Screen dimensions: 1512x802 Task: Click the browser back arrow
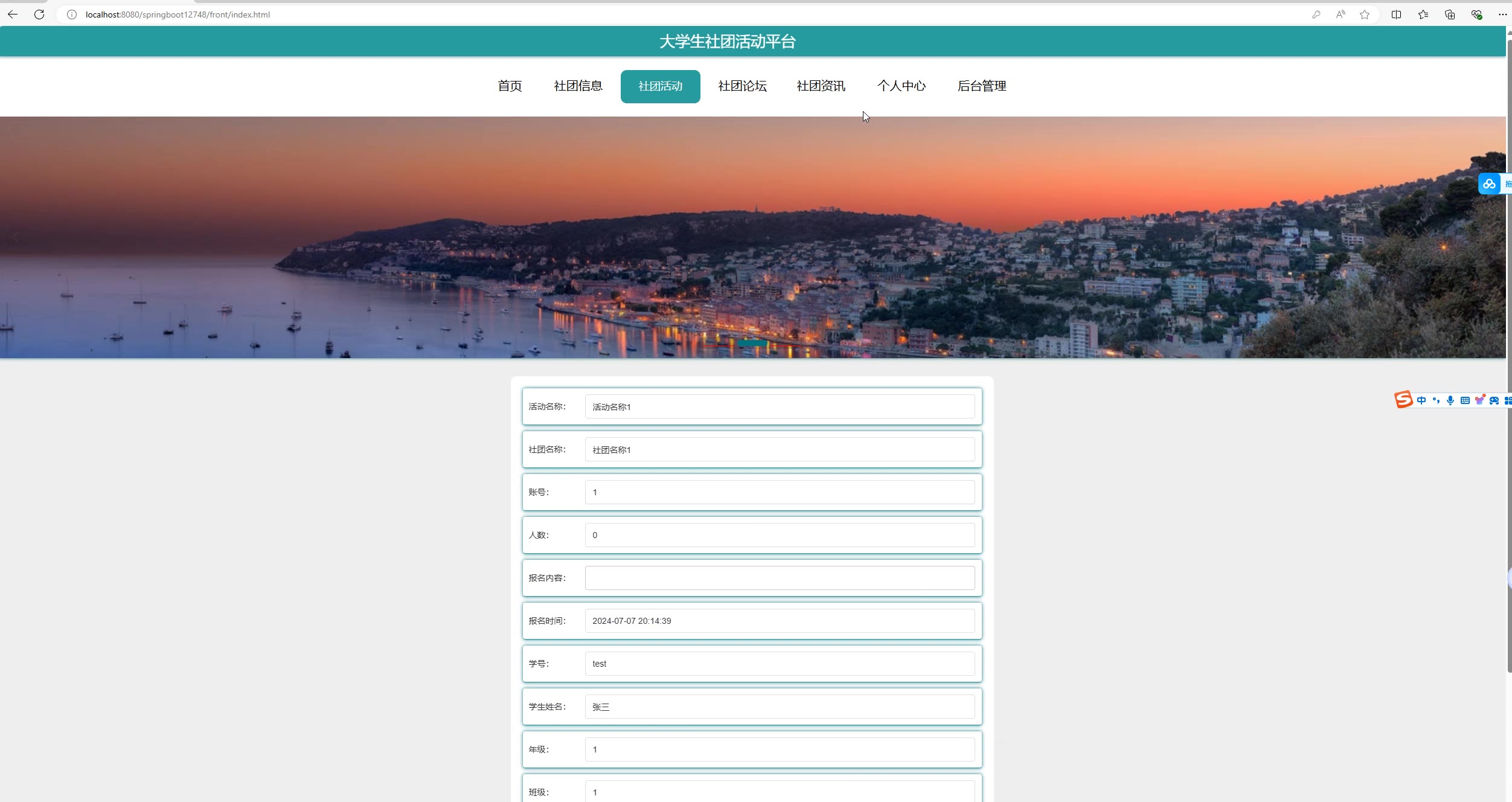(13, 14)
